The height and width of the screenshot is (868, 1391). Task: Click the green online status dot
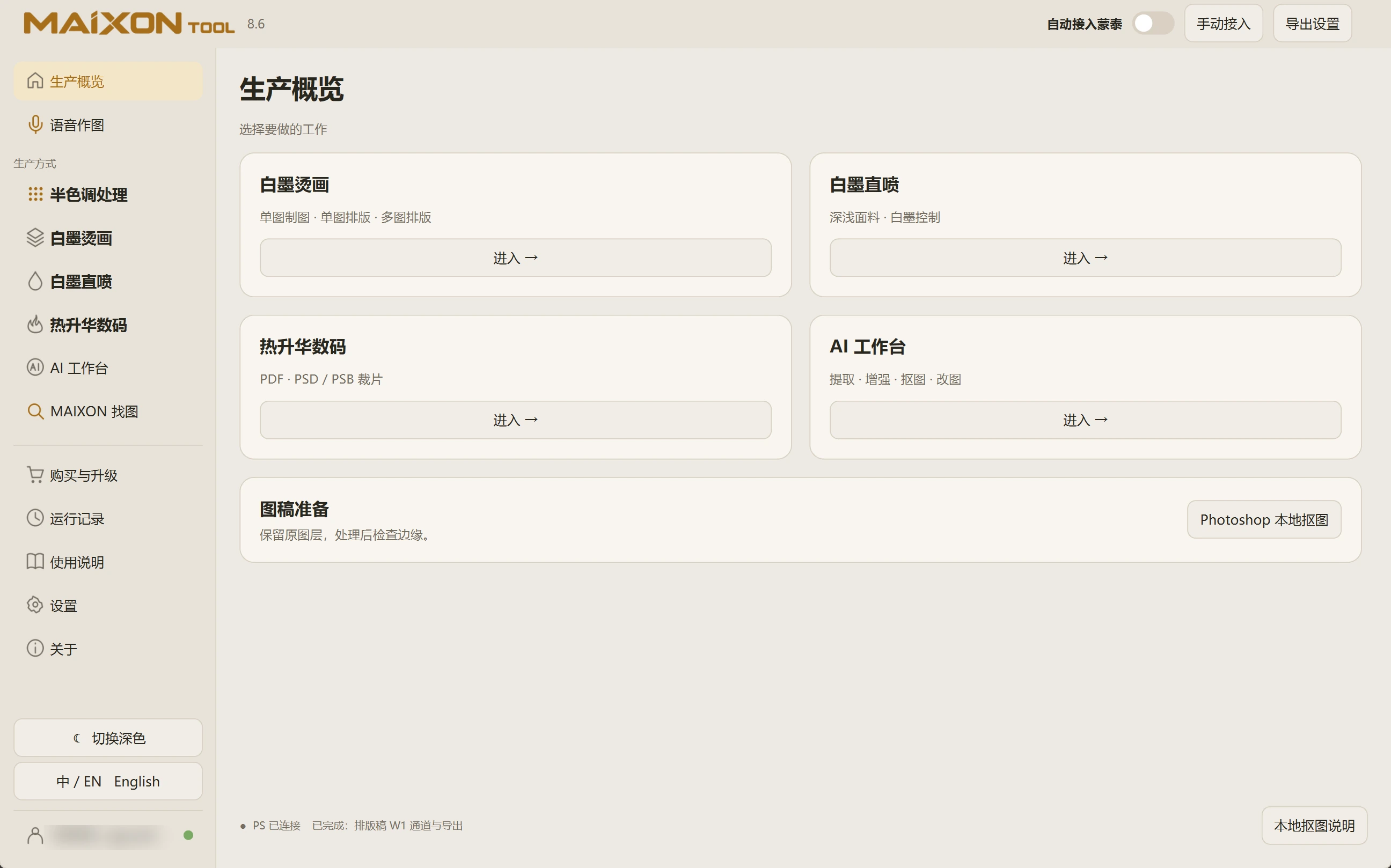(188, 835)
